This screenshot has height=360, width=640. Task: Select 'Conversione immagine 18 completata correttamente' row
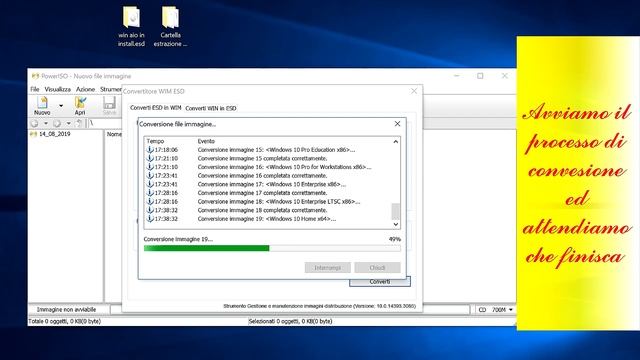click(268, 210)
